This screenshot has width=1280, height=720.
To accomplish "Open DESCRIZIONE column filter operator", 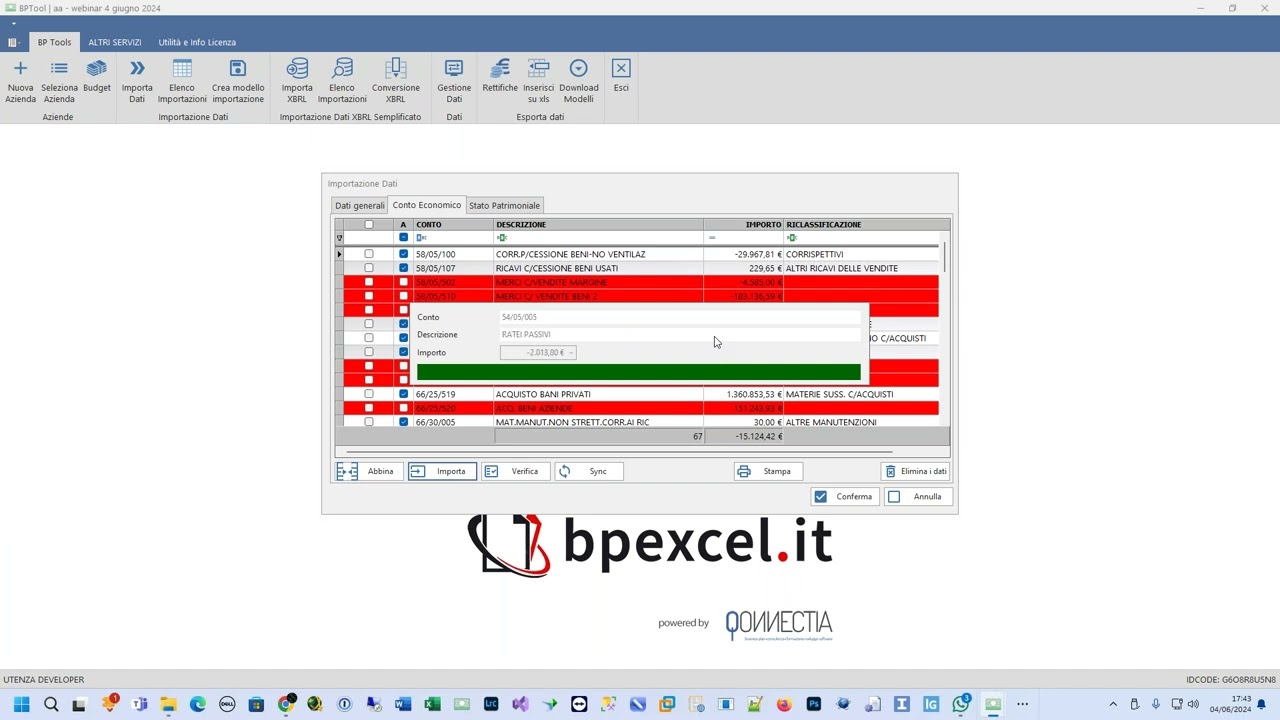I will click(x=502, y=238).
